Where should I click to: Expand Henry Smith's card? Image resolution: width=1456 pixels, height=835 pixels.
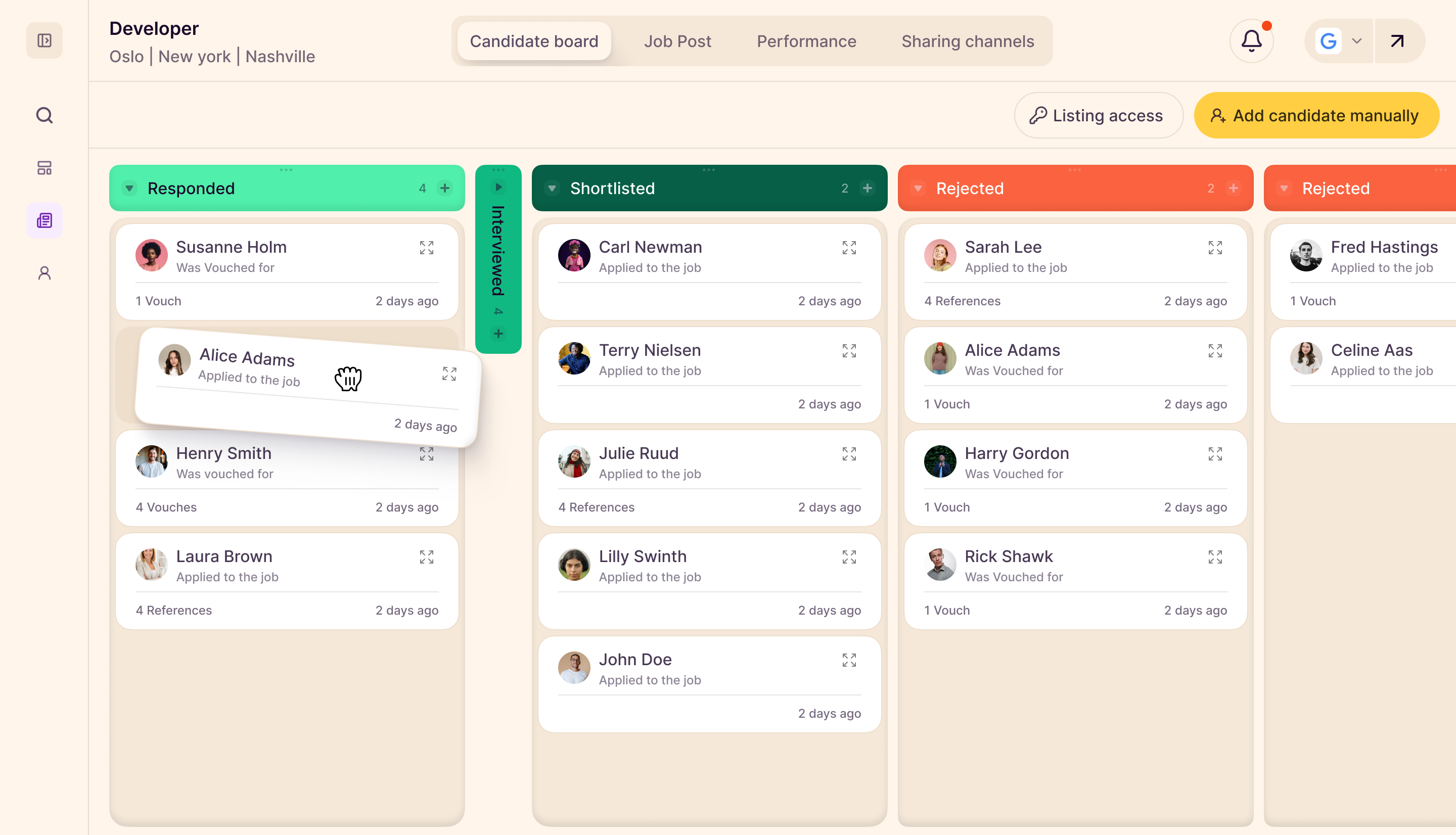coord(426,453)
